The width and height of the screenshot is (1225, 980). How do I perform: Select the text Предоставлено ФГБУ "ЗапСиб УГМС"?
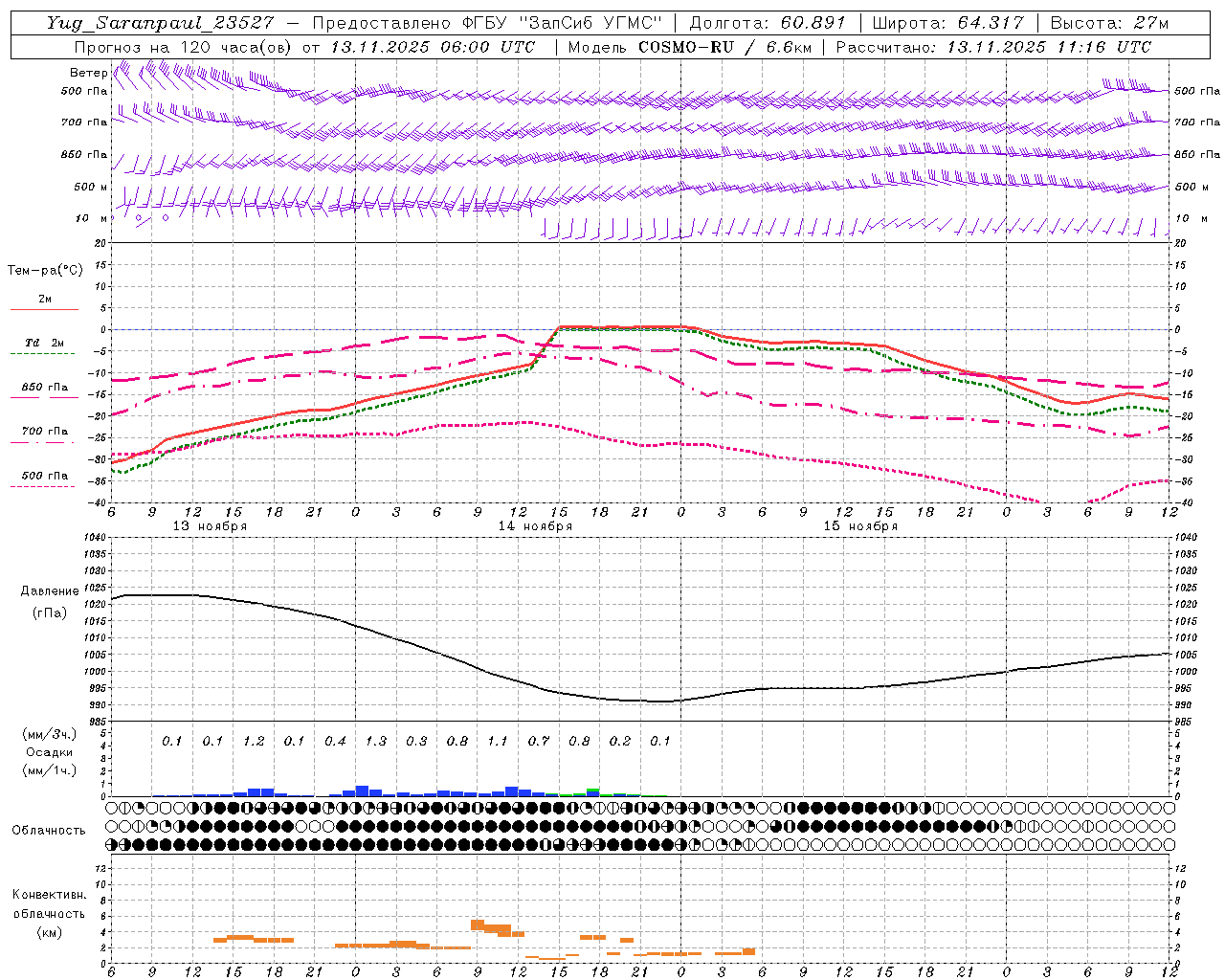point(488,23)
